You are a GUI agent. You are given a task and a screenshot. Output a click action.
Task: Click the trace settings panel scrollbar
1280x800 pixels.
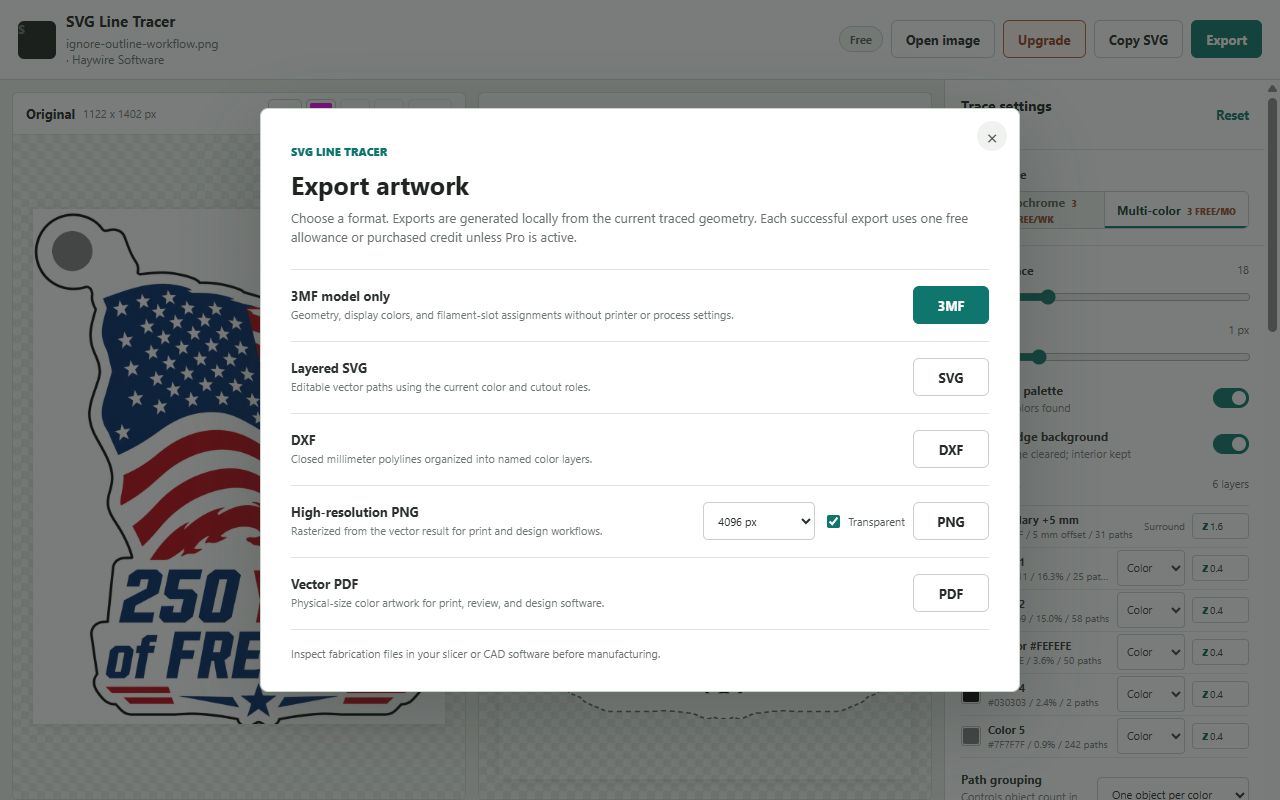point(1272,214)
